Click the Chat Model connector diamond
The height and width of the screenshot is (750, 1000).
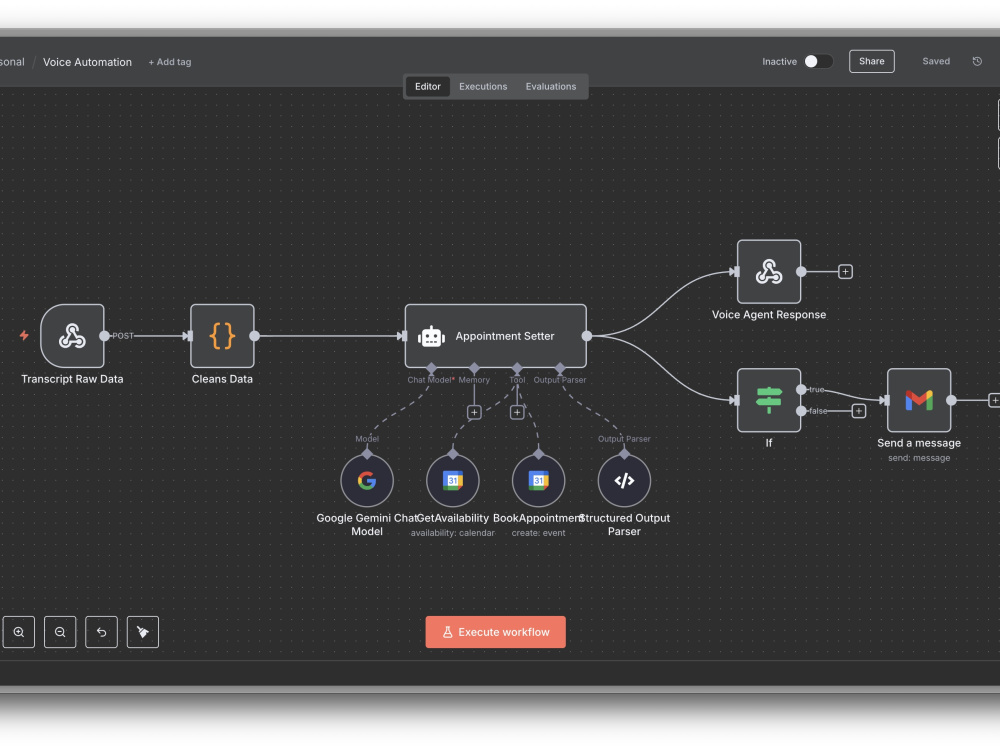pos(431,368)
